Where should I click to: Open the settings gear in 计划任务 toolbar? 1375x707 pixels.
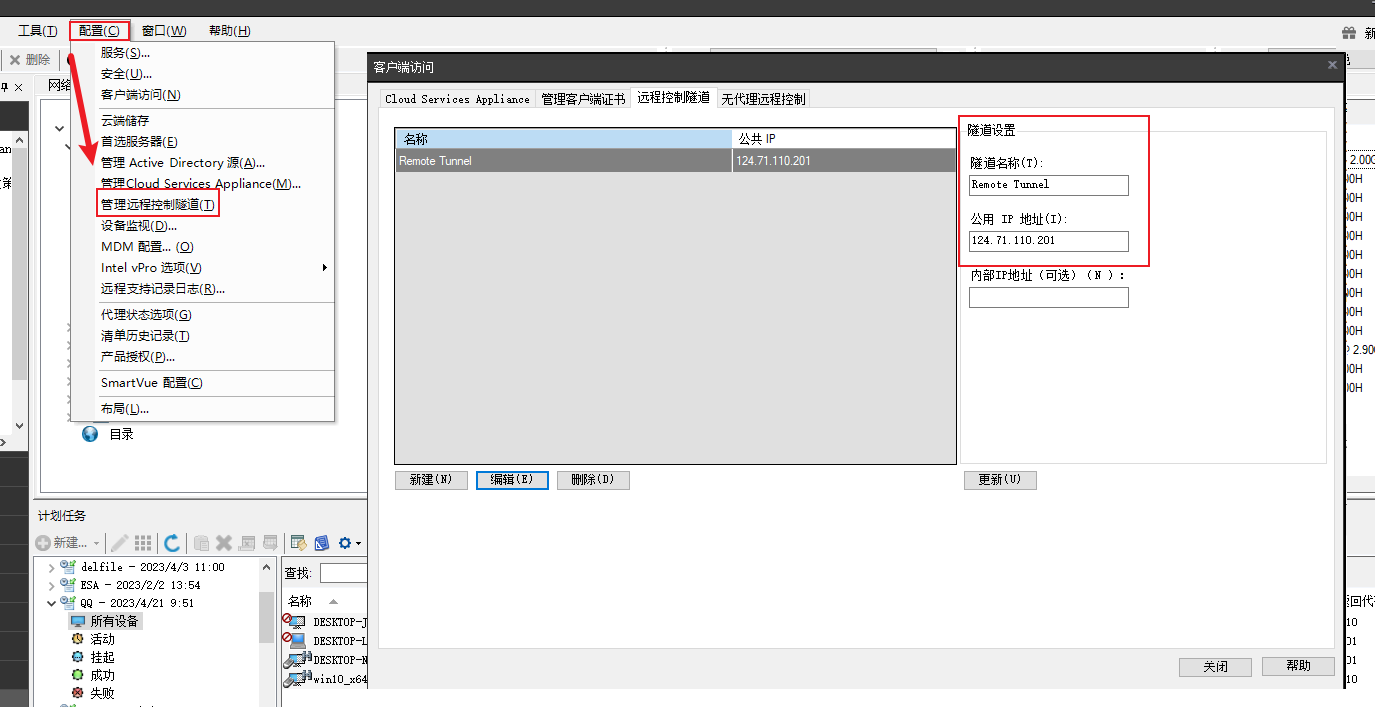(x=344, y=543)
